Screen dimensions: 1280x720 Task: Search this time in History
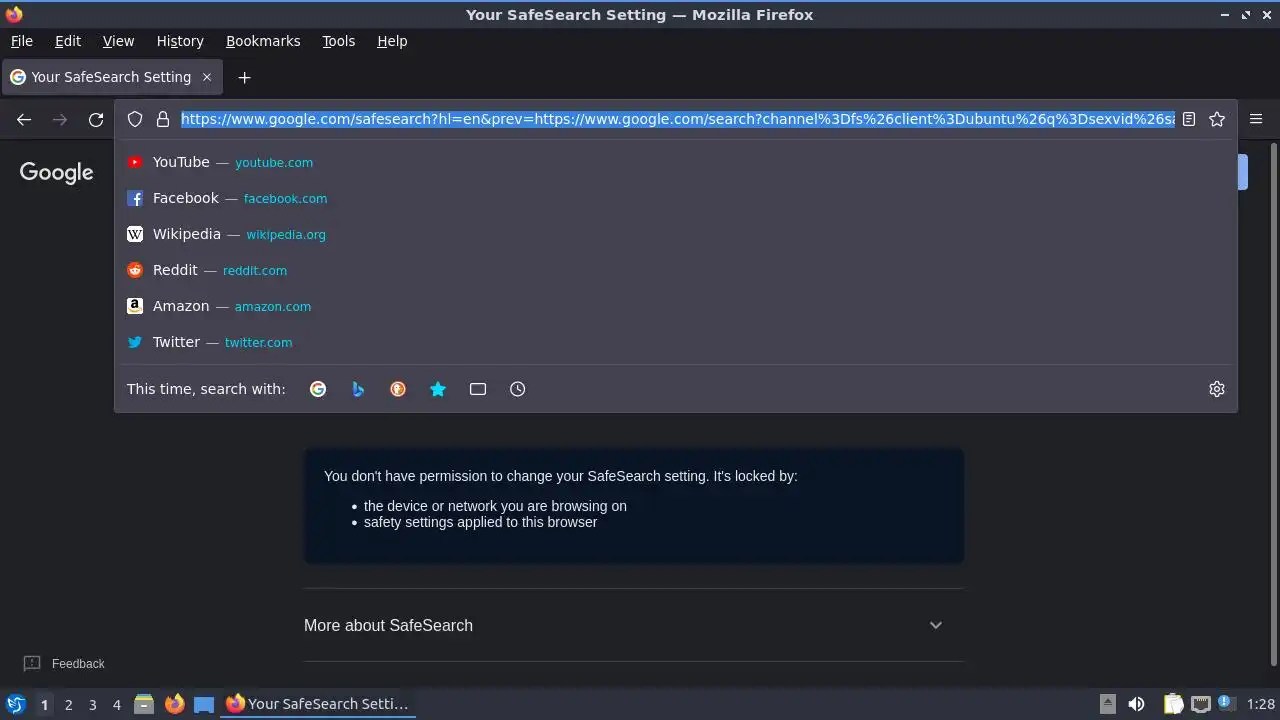tap(518, 389)
